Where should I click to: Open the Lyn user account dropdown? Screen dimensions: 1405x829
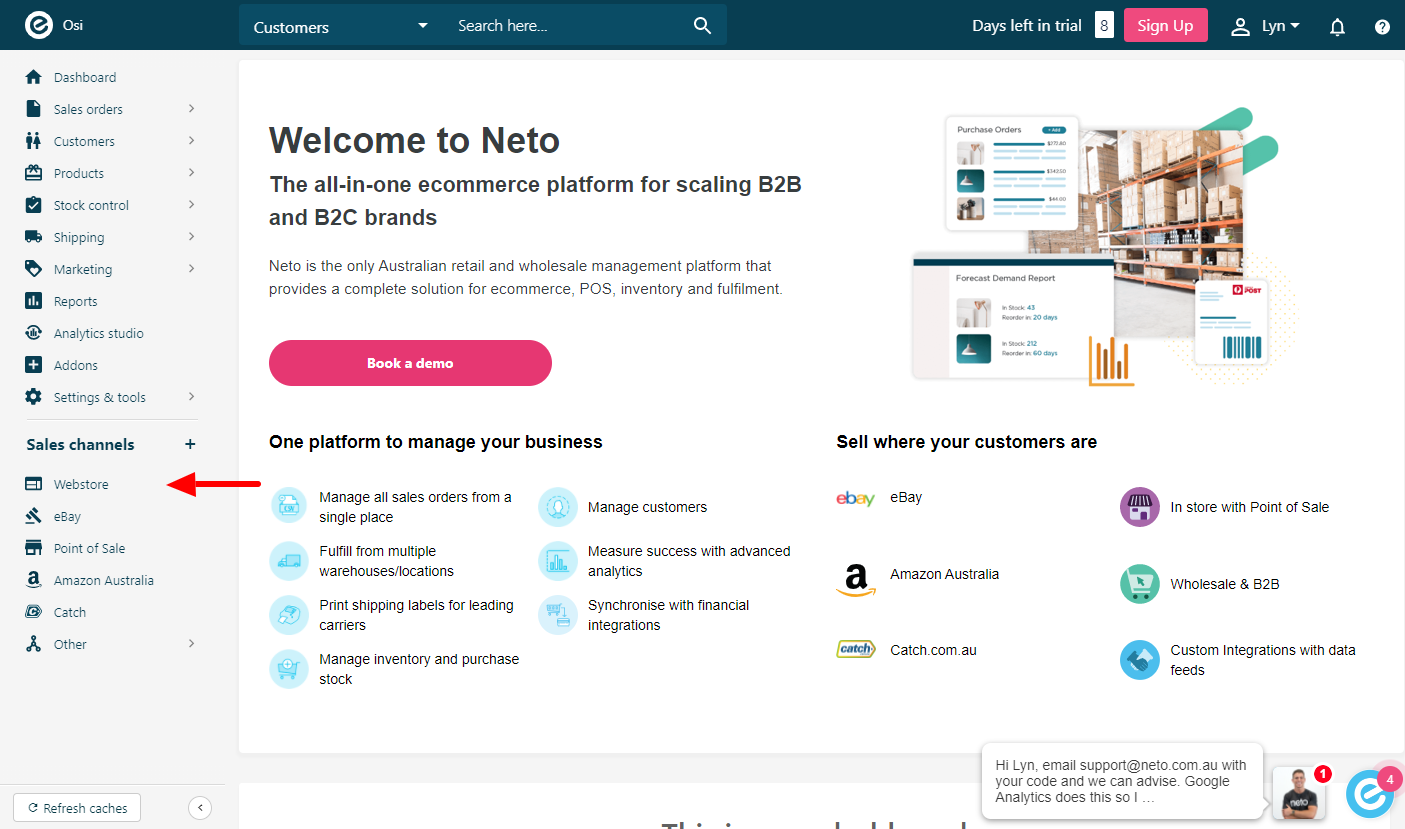1265,26
